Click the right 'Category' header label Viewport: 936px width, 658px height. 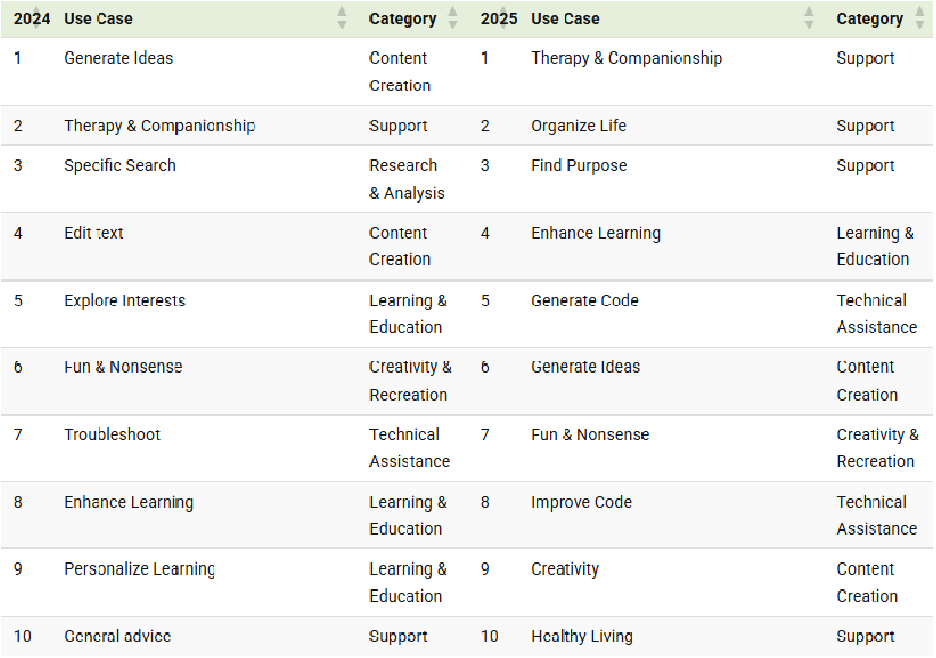[869, 18]
